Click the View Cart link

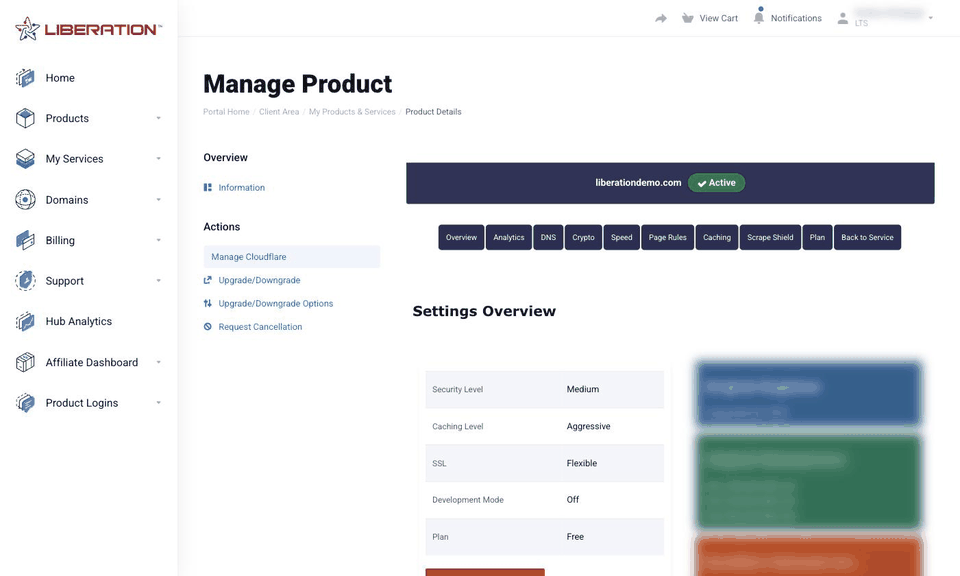pyautogui.click(x=719, y=18)
